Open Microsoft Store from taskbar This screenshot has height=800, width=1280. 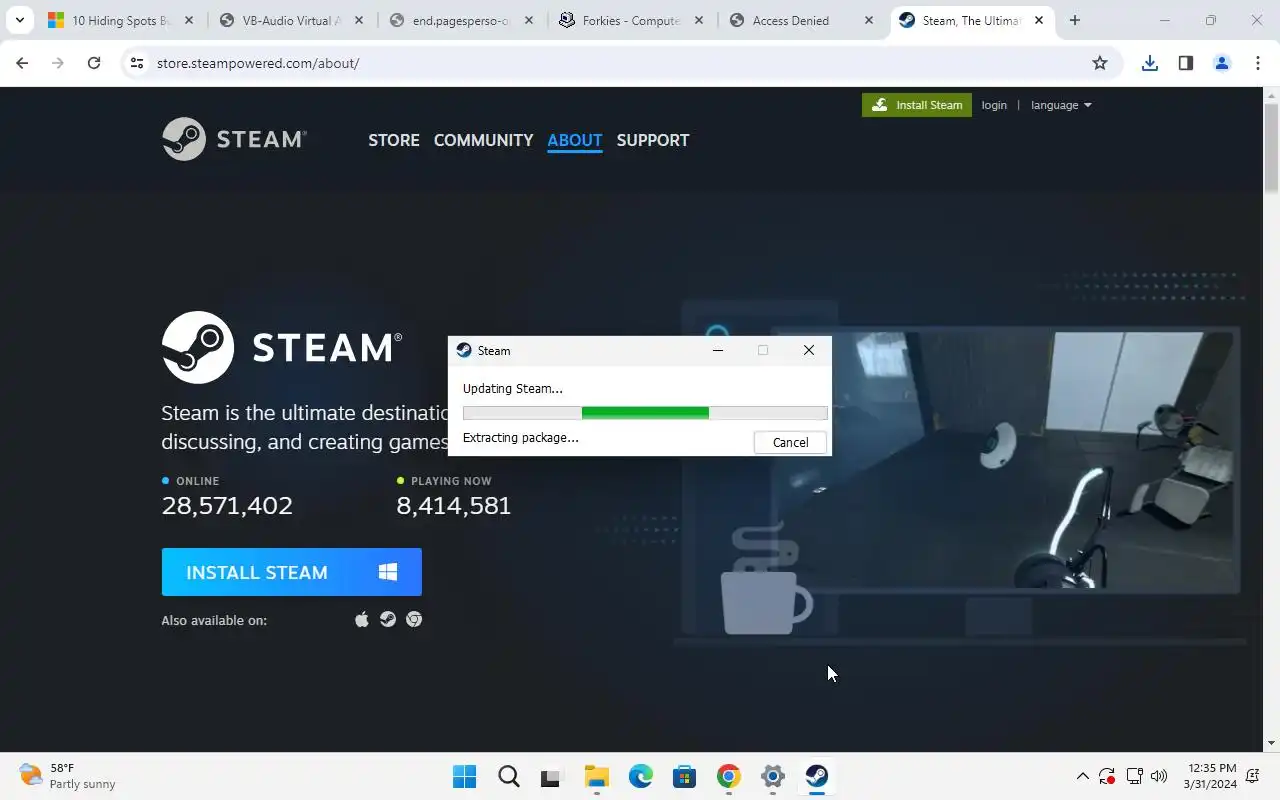(685, 776)
